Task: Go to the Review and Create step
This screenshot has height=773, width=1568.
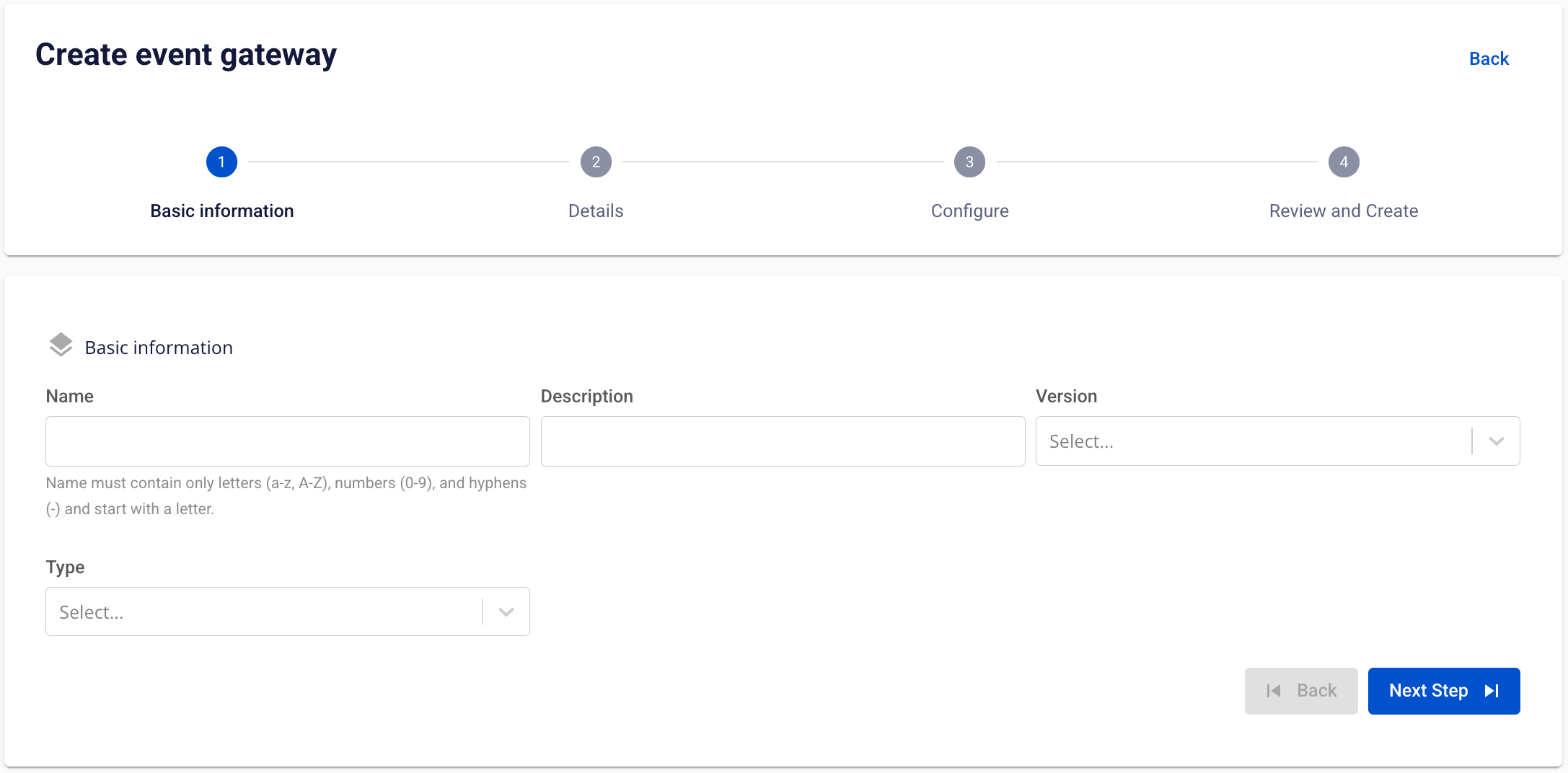Action: [1344, 211]
